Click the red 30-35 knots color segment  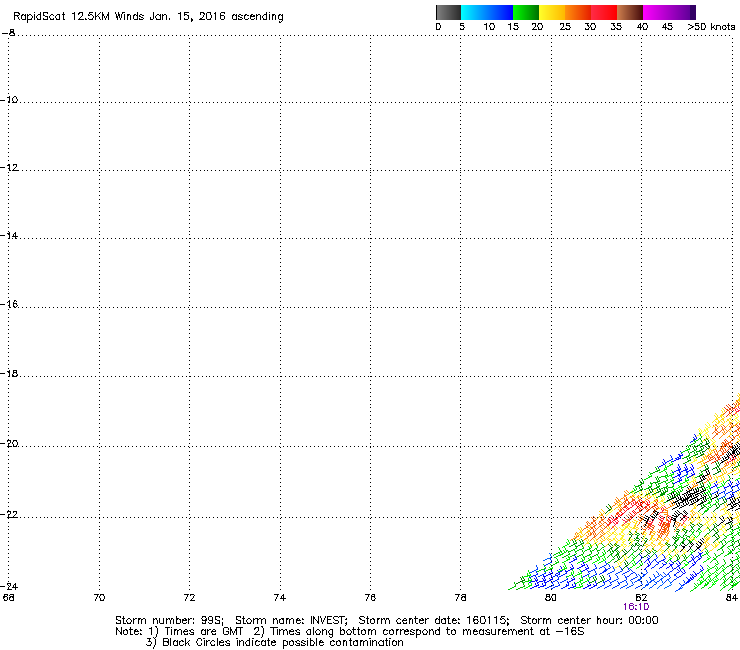point(604,12)
